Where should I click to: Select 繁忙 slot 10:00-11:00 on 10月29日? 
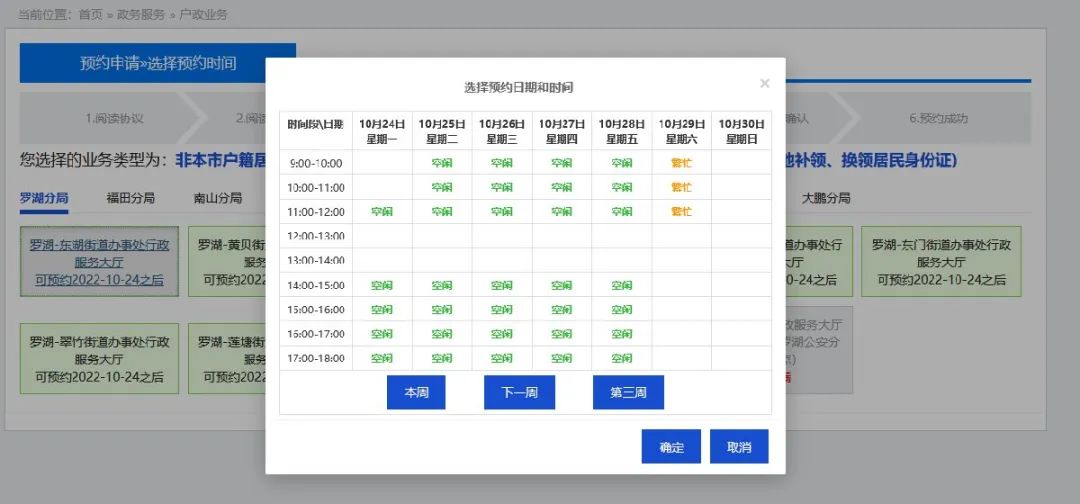(681, 187)
